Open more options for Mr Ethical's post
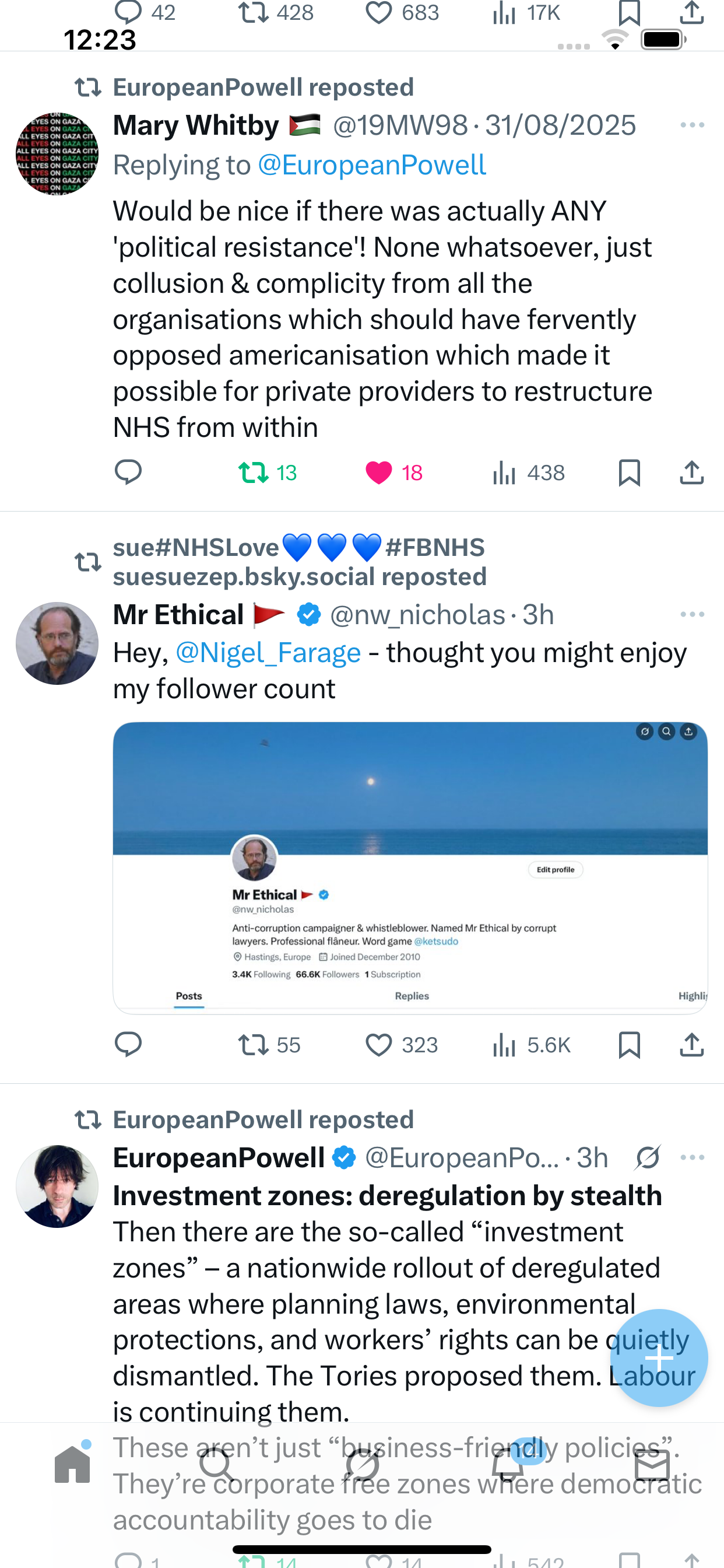Viewport: 724px width, 1568px height. coord(692,615)
